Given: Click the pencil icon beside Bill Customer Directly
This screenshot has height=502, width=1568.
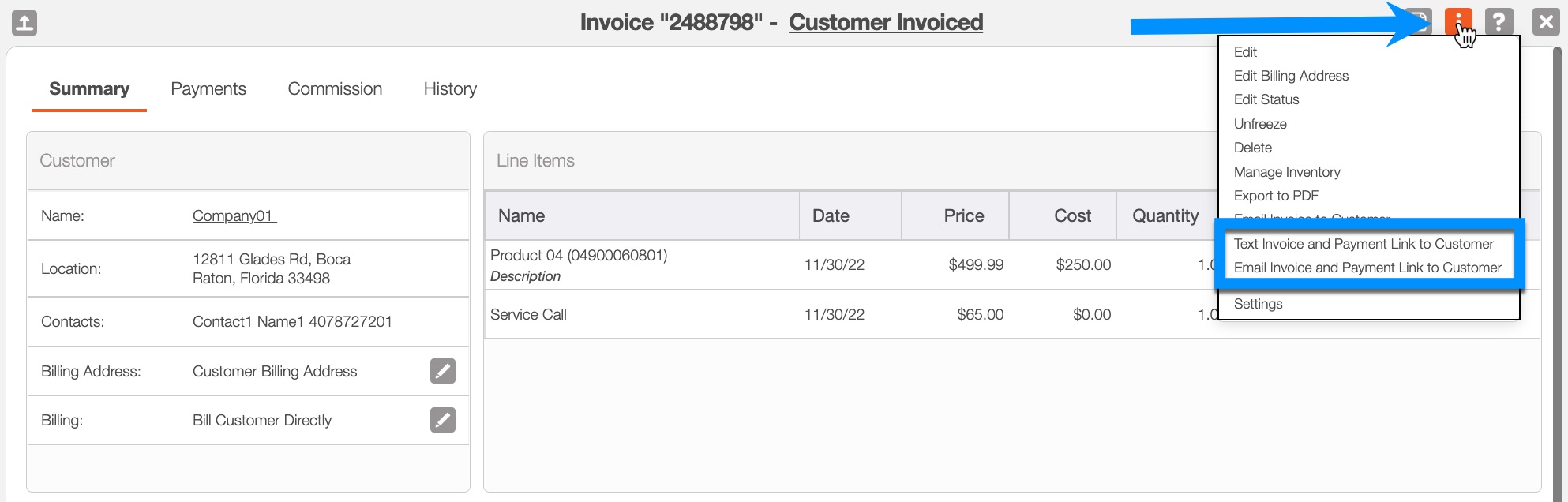Looking at the screenshot, I should pyautogui.click(x=443, y=420).
